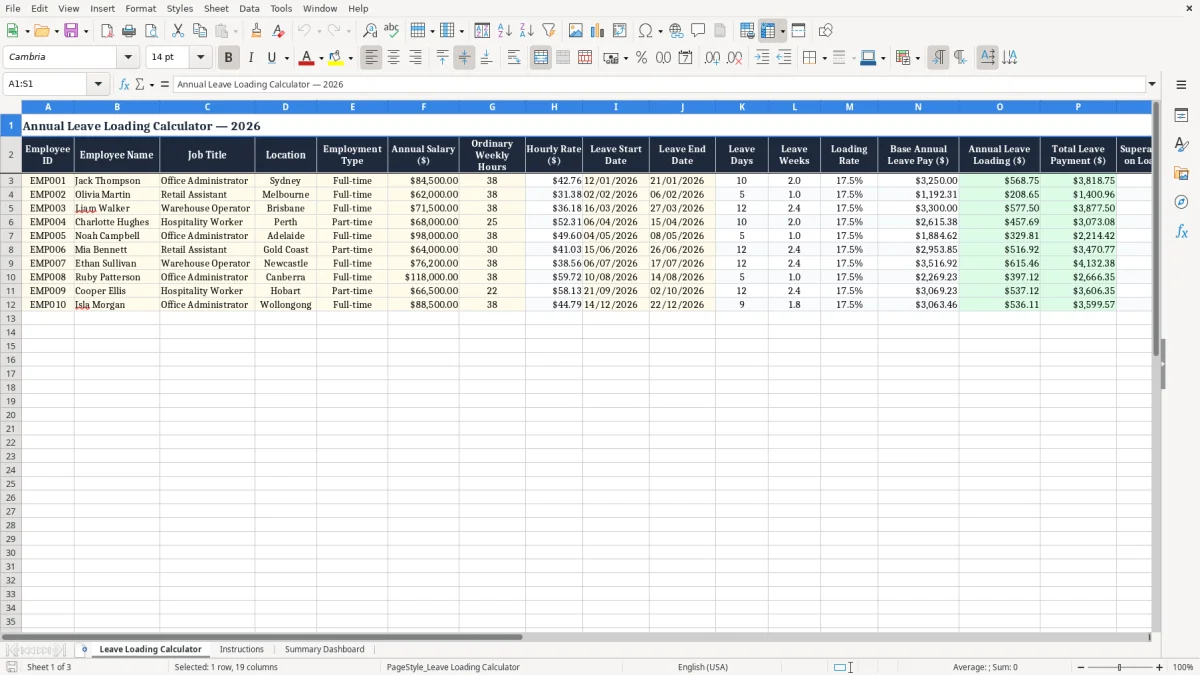
Task: Insert a comment
Action: [x=698, y=31]
